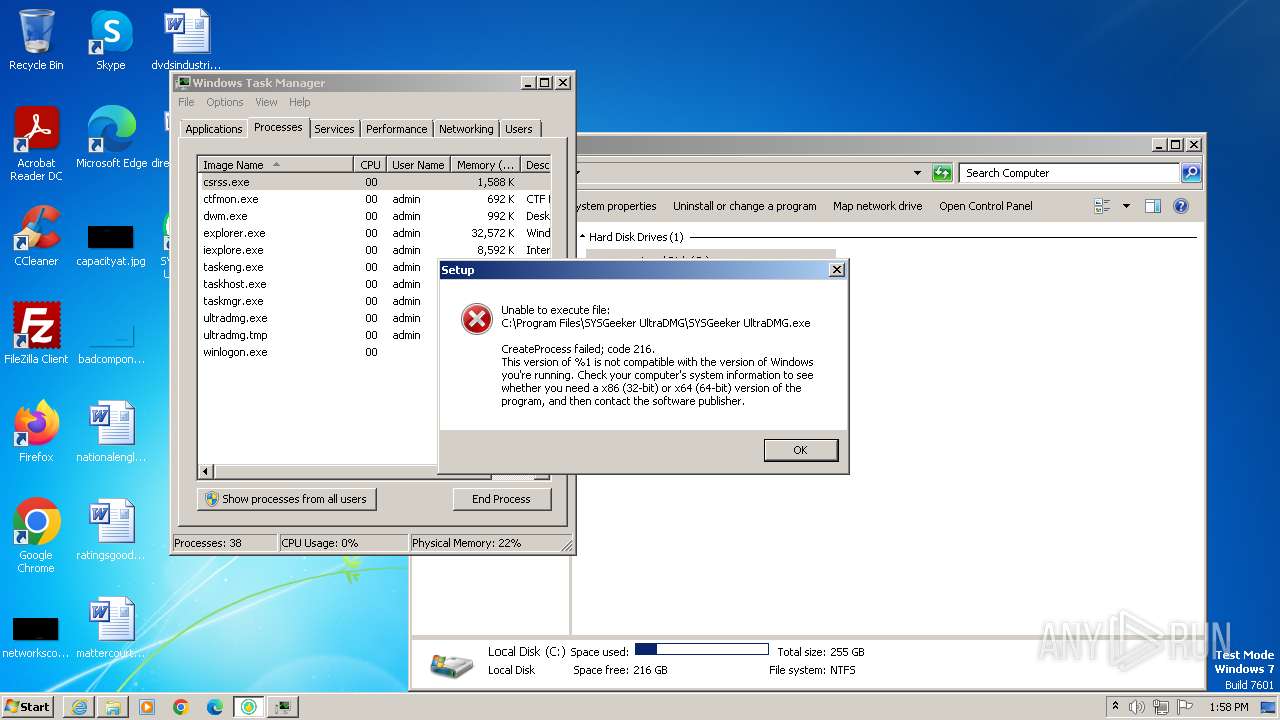Open Windows Media Player taskbar icon

coord(147,707)
